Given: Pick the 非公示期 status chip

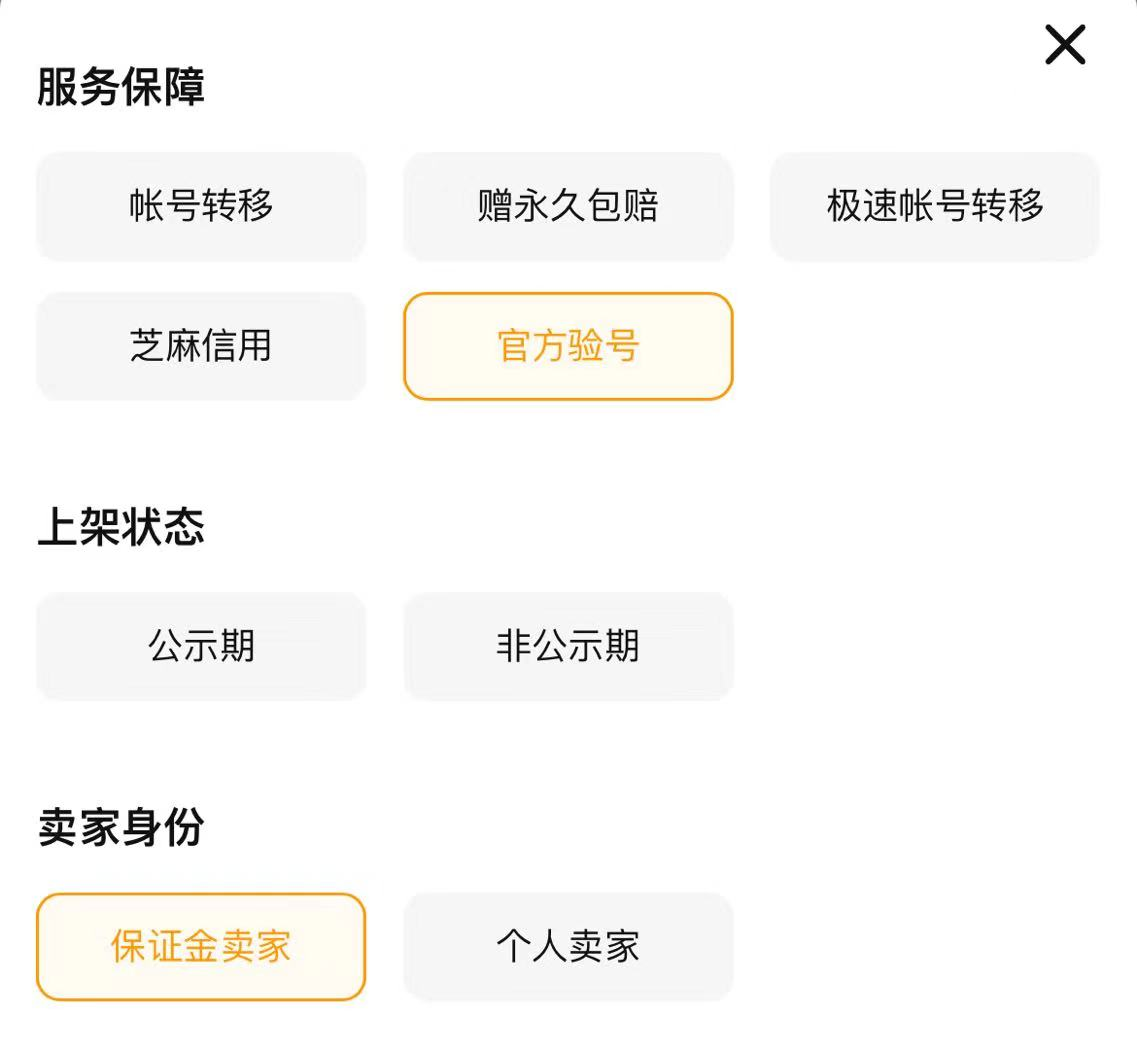Looking at the screenshot, I should 568,646.
